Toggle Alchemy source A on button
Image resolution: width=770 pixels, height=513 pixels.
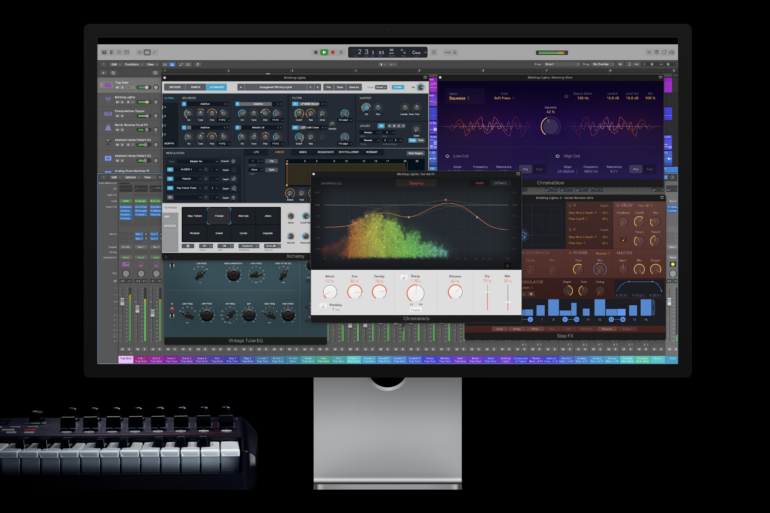185,104
